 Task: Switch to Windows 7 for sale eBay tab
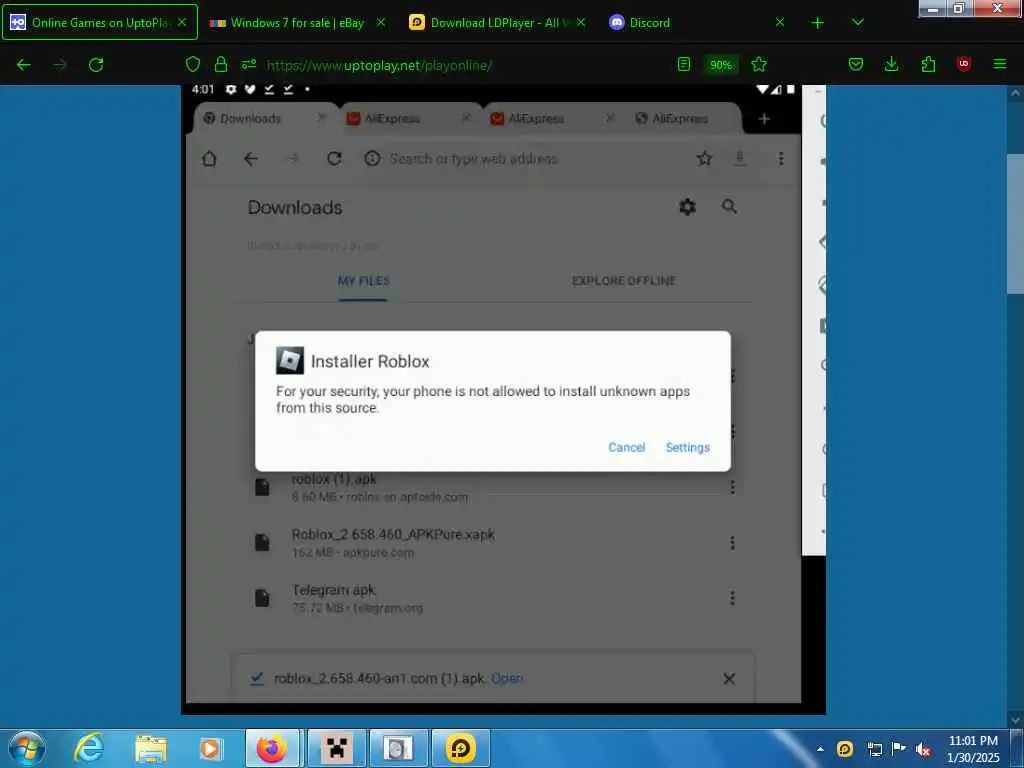296,23
